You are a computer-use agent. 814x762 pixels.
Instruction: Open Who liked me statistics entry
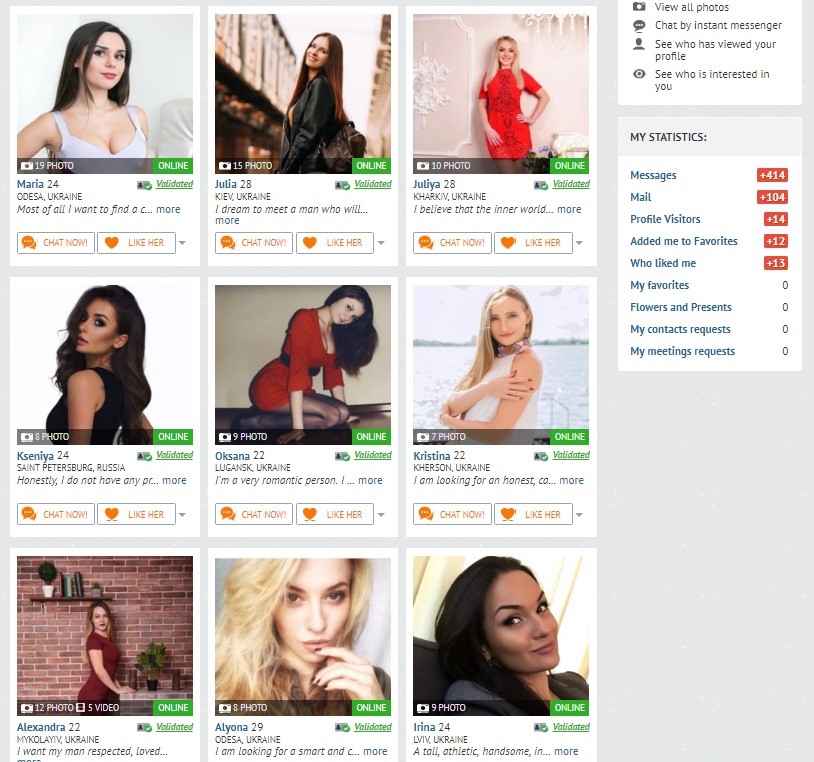click(x=663, y=263)
